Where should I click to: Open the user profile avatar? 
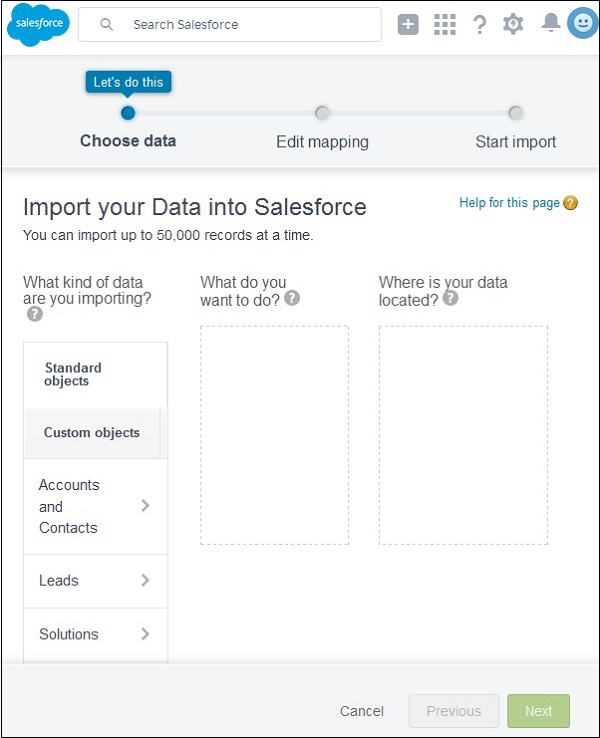pos(582,24)
